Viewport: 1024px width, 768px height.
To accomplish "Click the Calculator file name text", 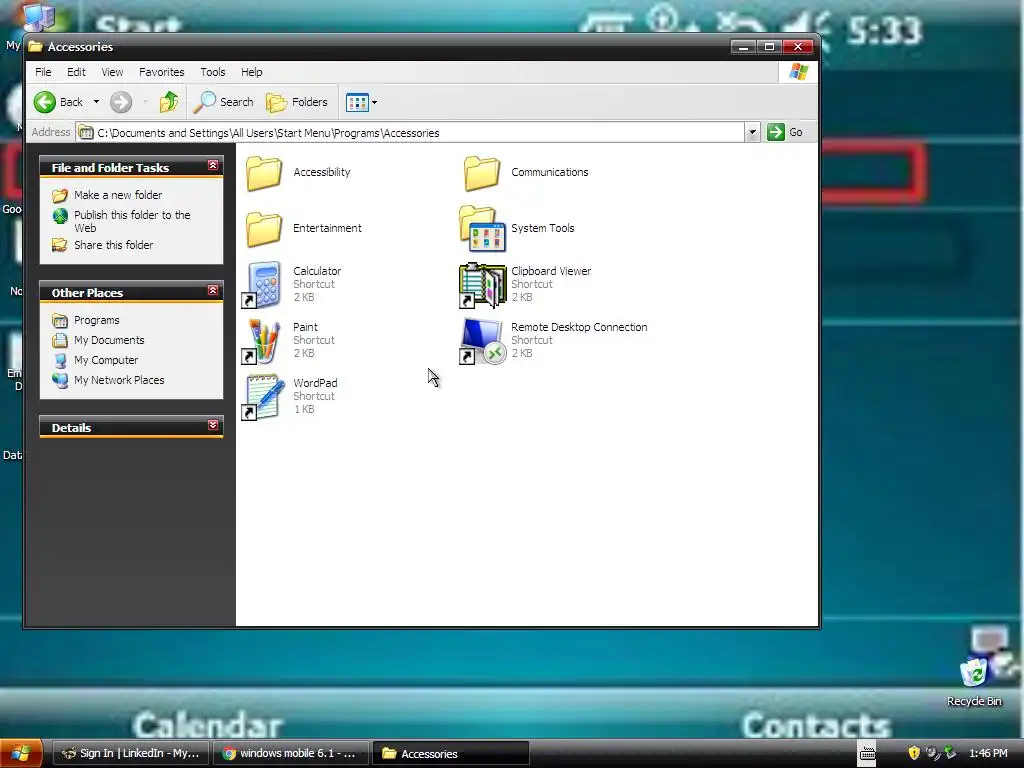I will pos(317,271).
